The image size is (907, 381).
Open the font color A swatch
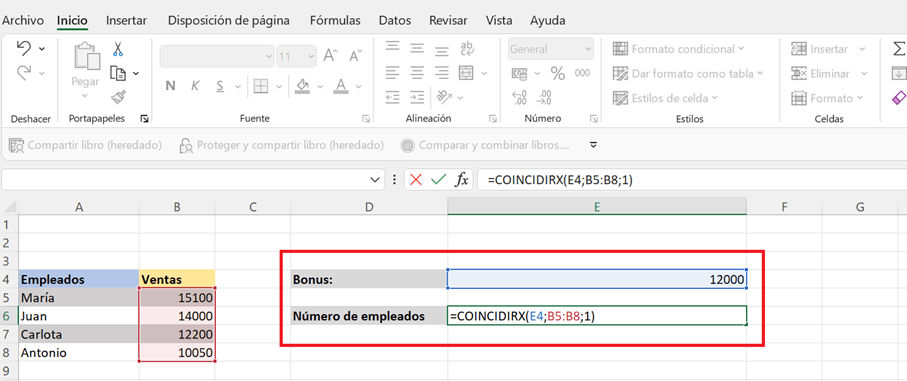[x=341, y=86]
